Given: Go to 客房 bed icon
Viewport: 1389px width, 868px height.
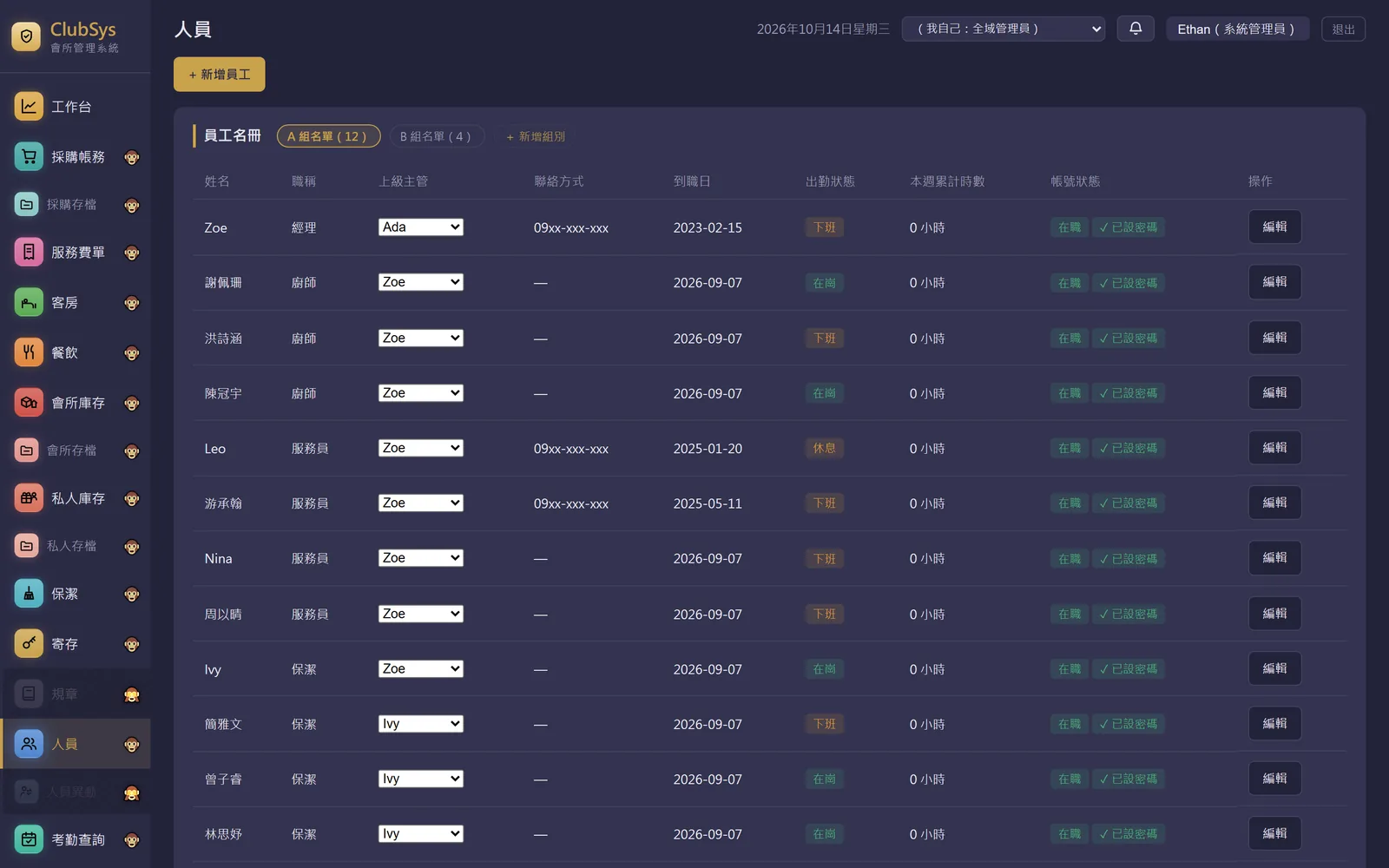Looking at the screenshot, I should [29, 303].
